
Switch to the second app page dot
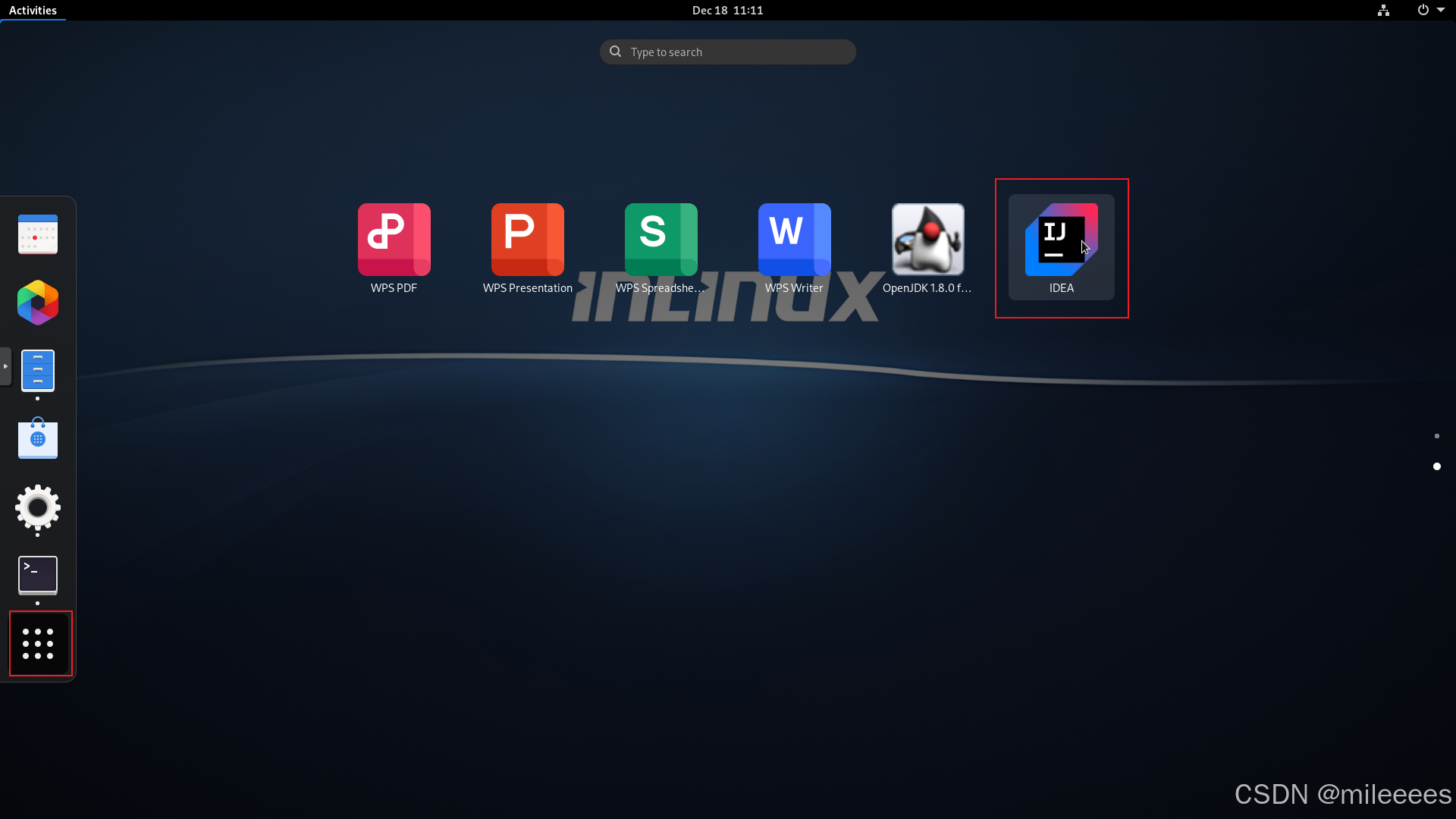pos(1436,466)
